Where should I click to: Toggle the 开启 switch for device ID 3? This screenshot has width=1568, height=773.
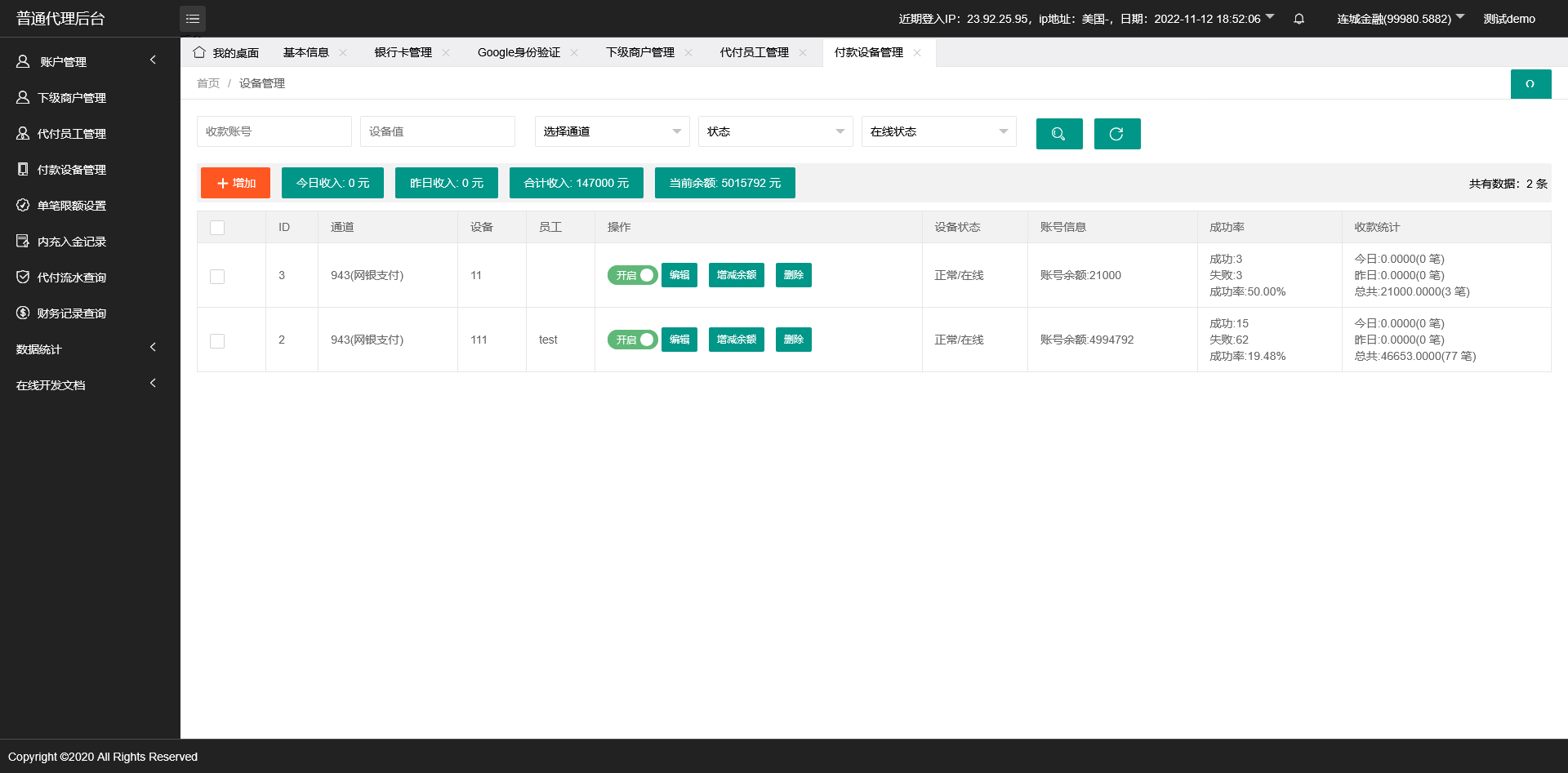632,275
